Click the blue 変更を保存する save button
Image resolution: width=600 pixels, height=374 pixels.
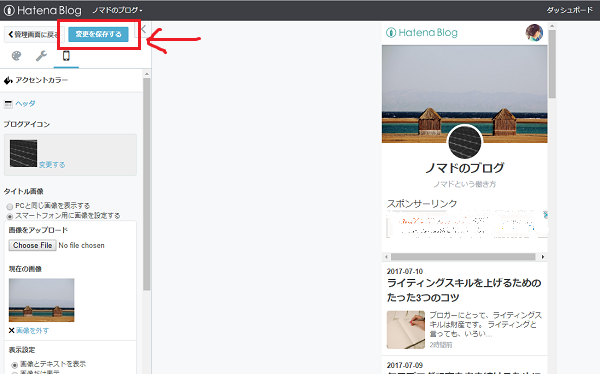pos(98,34)
